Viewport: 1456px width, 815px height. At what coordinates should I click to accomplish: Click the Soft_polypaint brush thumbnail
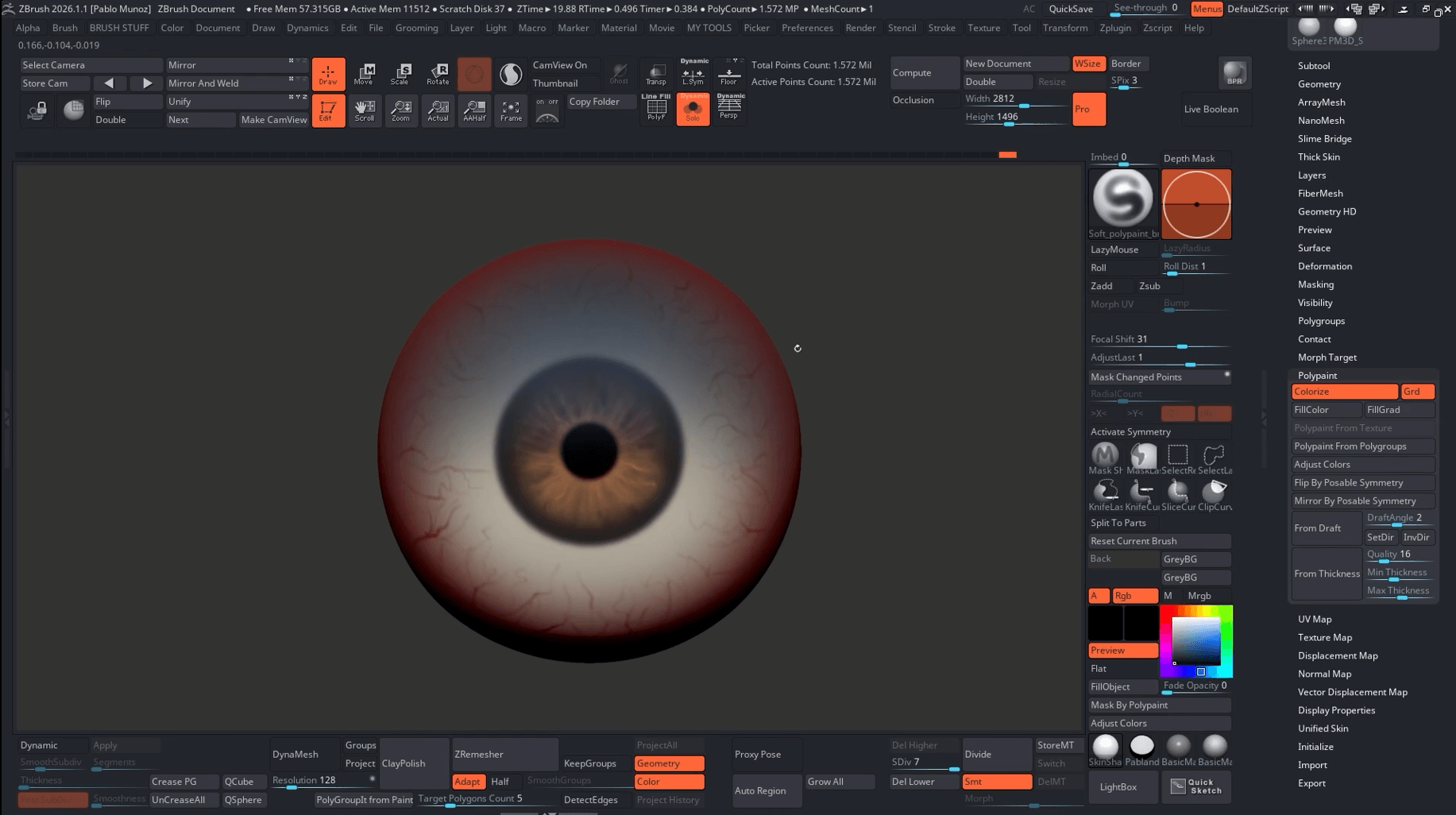pos(1122,199)
